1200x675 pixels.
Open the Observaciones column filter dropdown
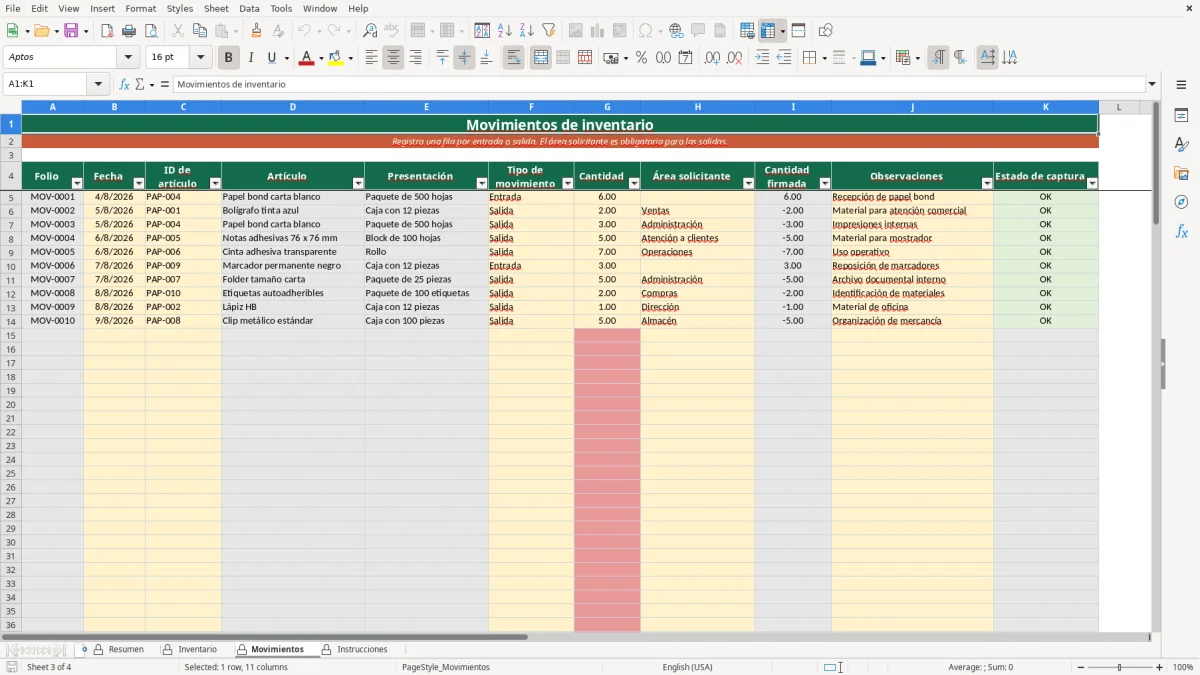coord(987,183)
